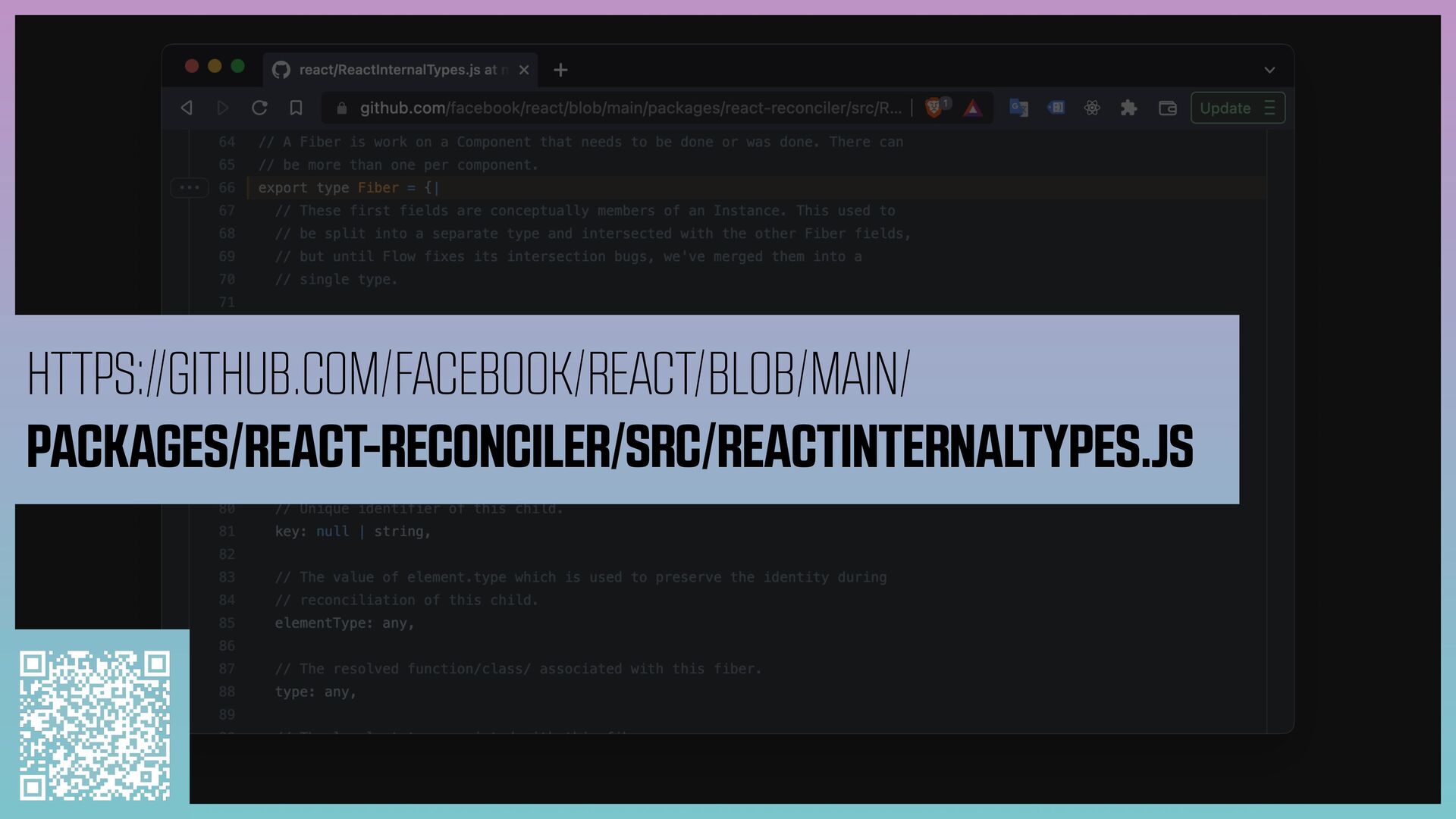
Task: Click line number 88
Action: click(x=227, y=692)
